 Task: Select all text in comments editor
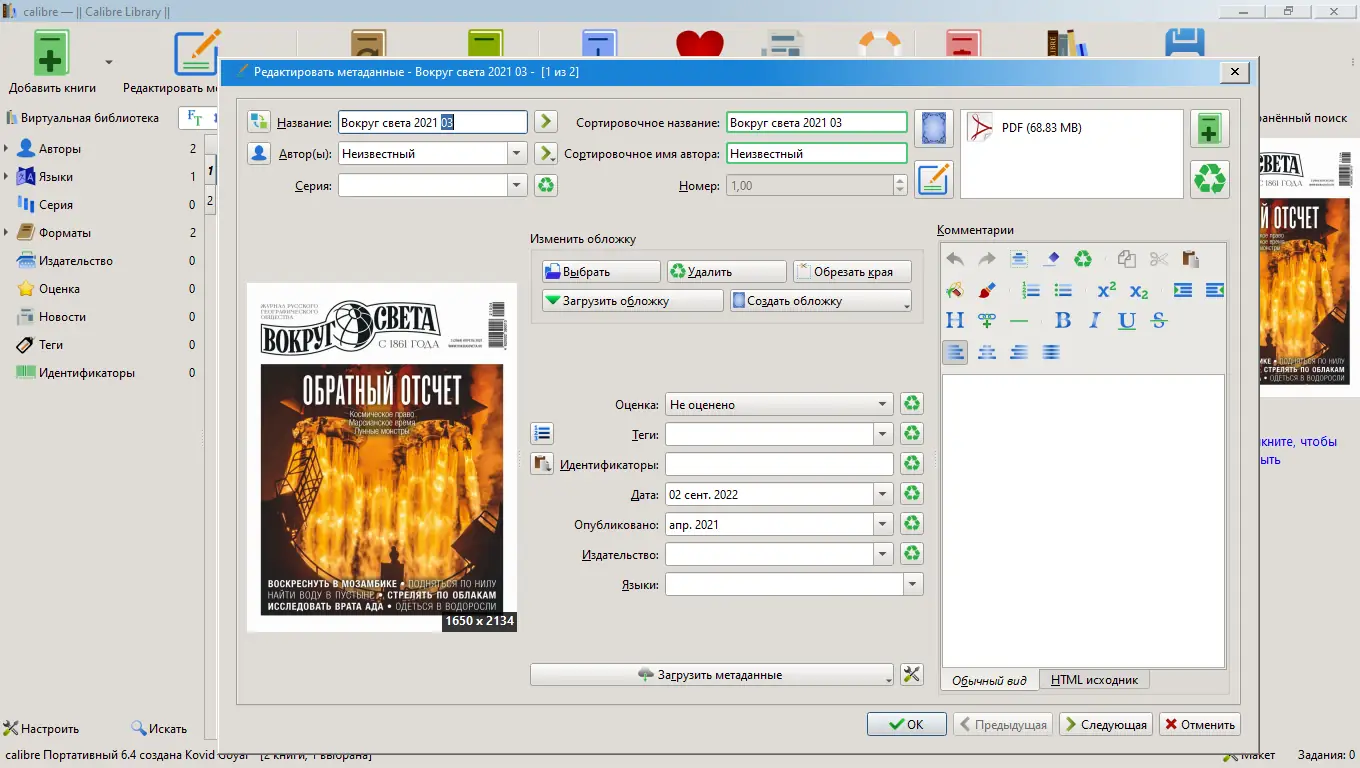(x=1019, y=259)
